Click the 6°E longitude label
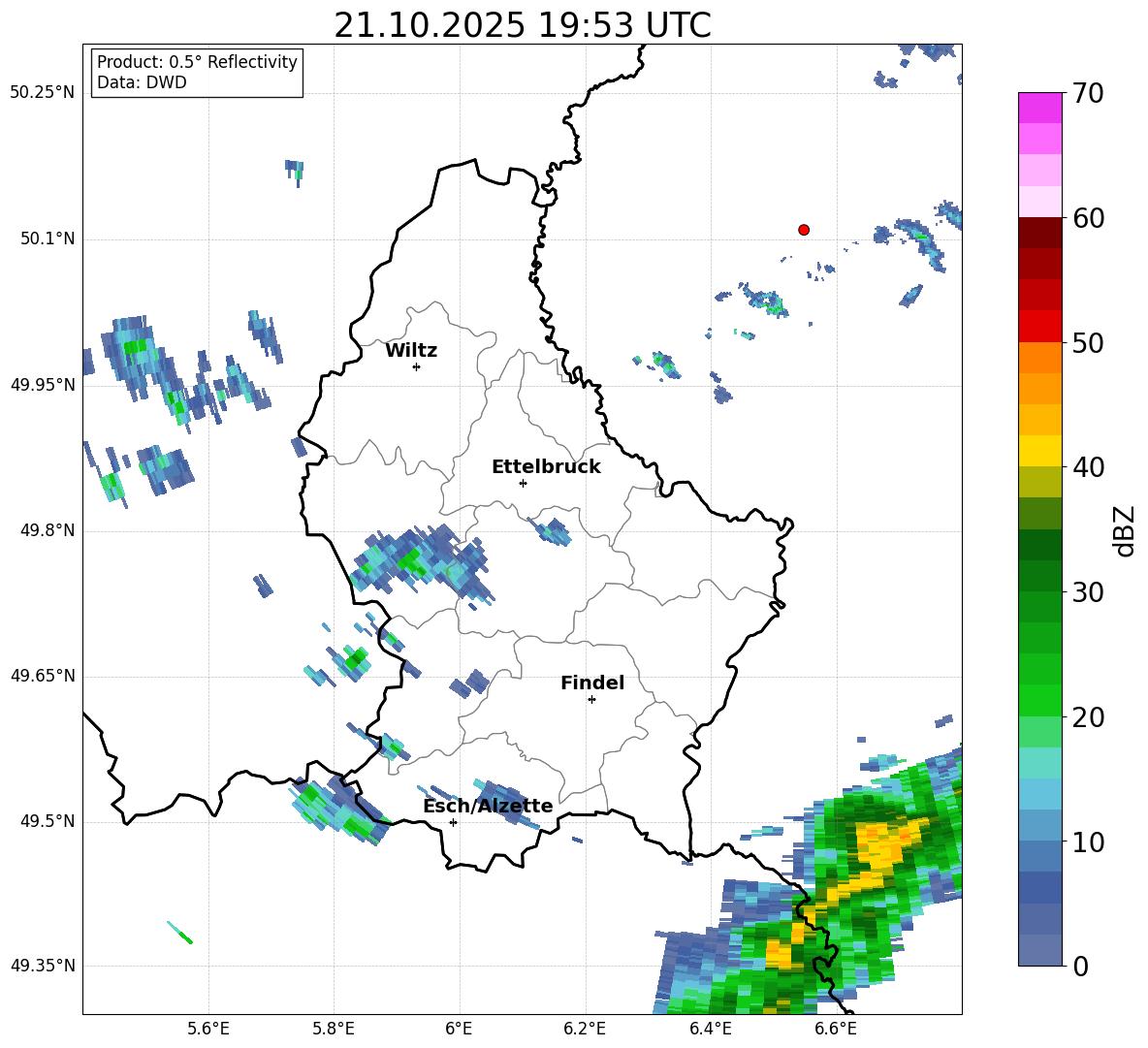The height and width of the screenshot is (1048, 1148). [459, 1030]
